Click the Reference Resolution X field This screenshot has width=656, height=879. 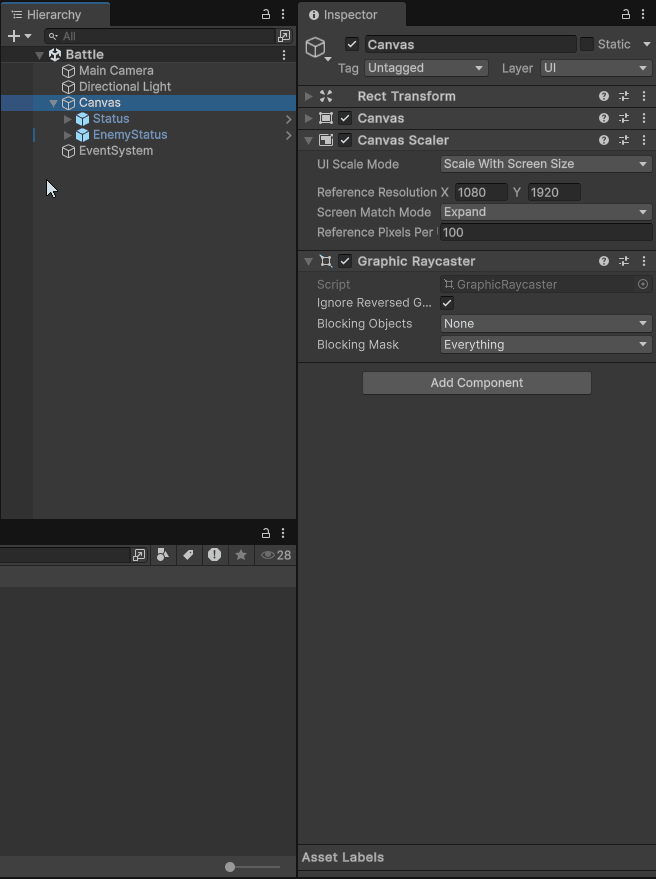pyautogui.click(x=480, y=192)
